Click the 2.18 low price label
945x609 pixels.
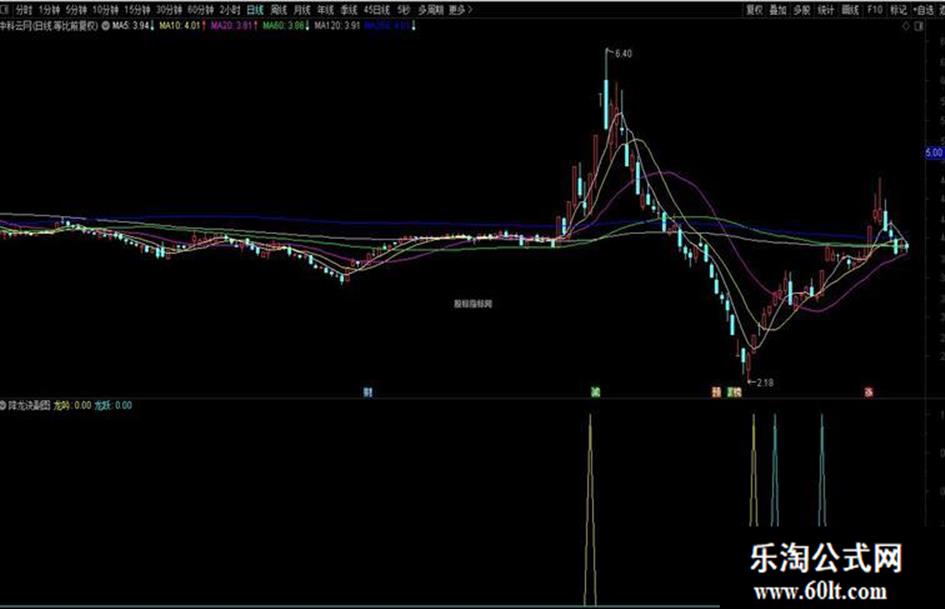coord(764,382)
